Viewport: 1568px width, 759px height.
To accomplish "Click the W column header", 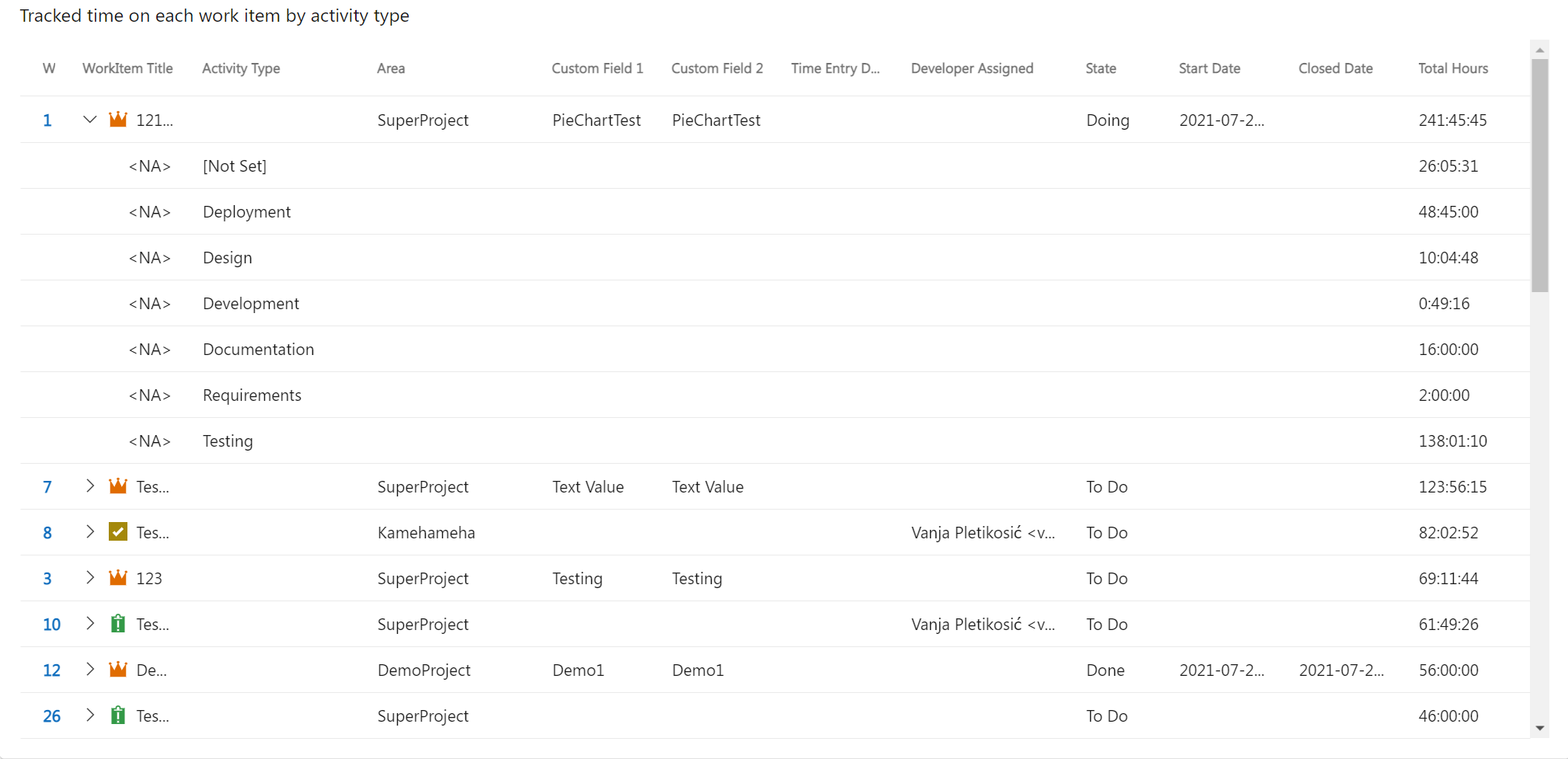I will [x=49, y=68].
